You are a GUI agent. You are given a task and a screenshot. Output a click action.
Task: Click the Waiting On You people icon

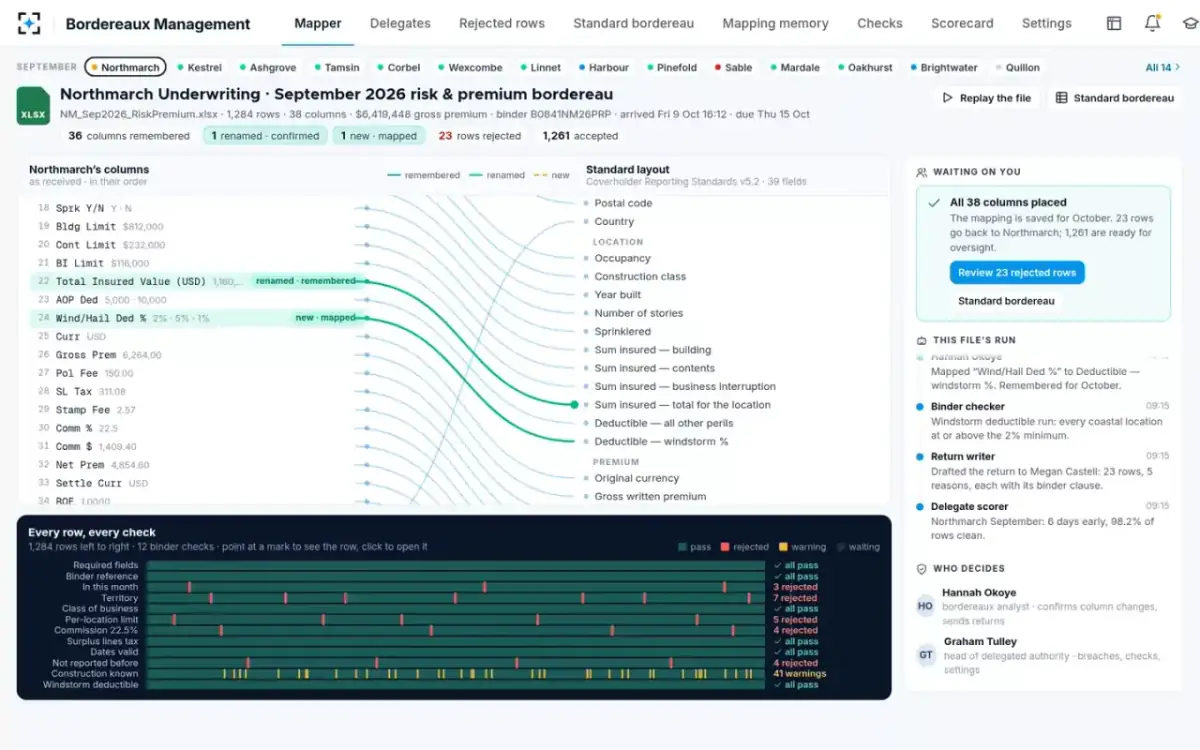922,172
